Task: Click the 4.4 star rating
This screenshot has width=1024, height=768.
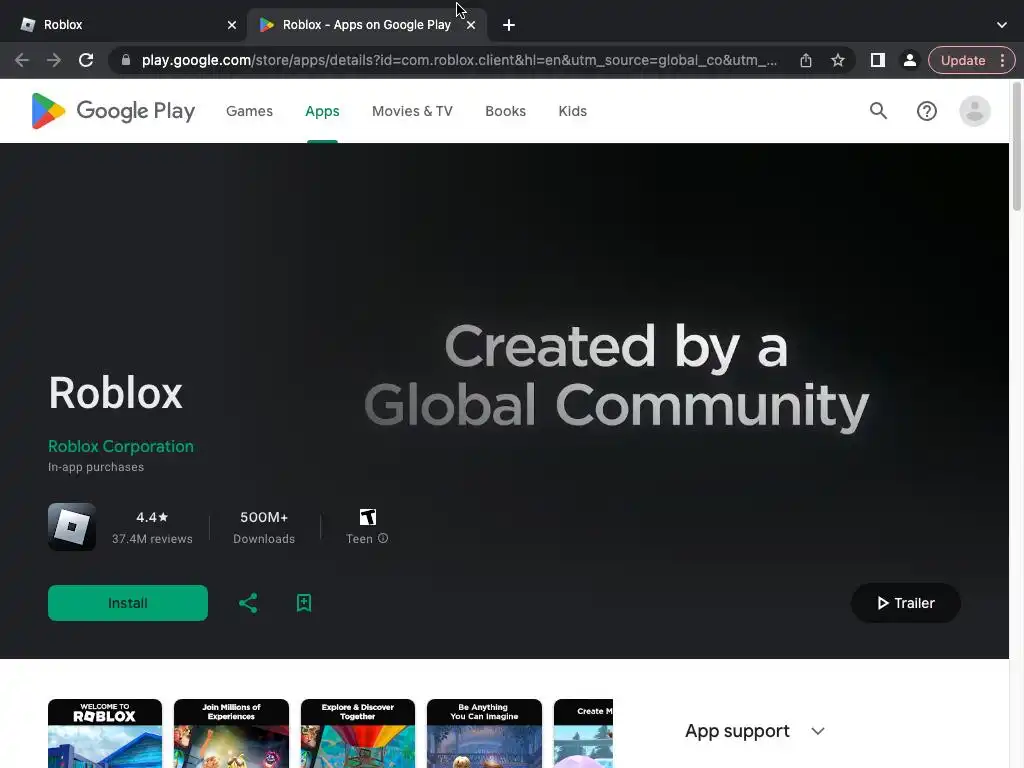Action: coord(152,517)
